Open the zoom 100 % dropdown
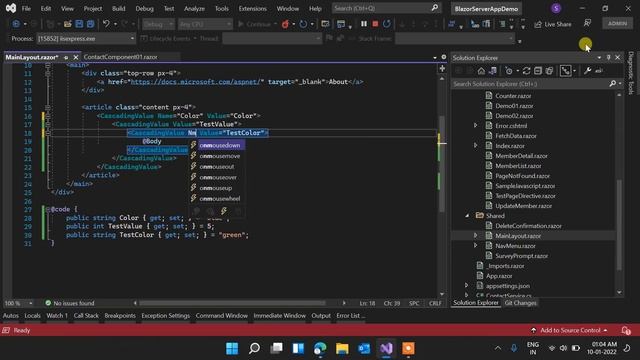 [18, 303]
